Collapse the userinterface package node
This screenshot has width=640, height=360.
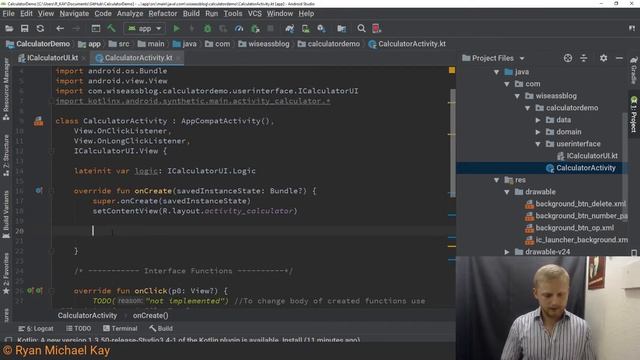click(x=538, y=144)
